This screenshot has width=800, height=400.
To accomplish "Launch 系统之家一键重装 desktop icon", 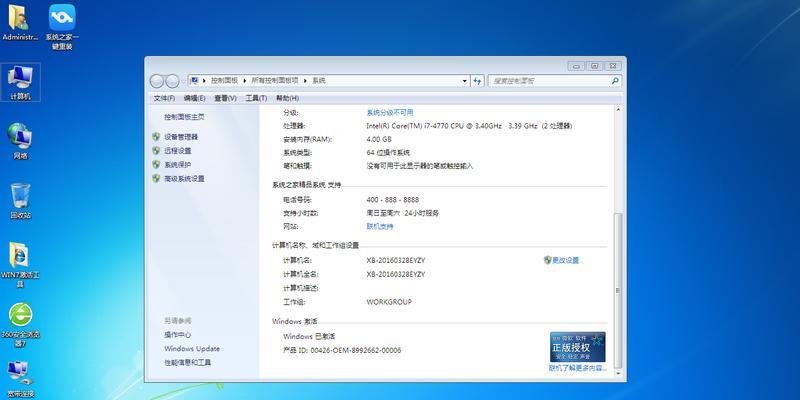I will coord(62,27).
